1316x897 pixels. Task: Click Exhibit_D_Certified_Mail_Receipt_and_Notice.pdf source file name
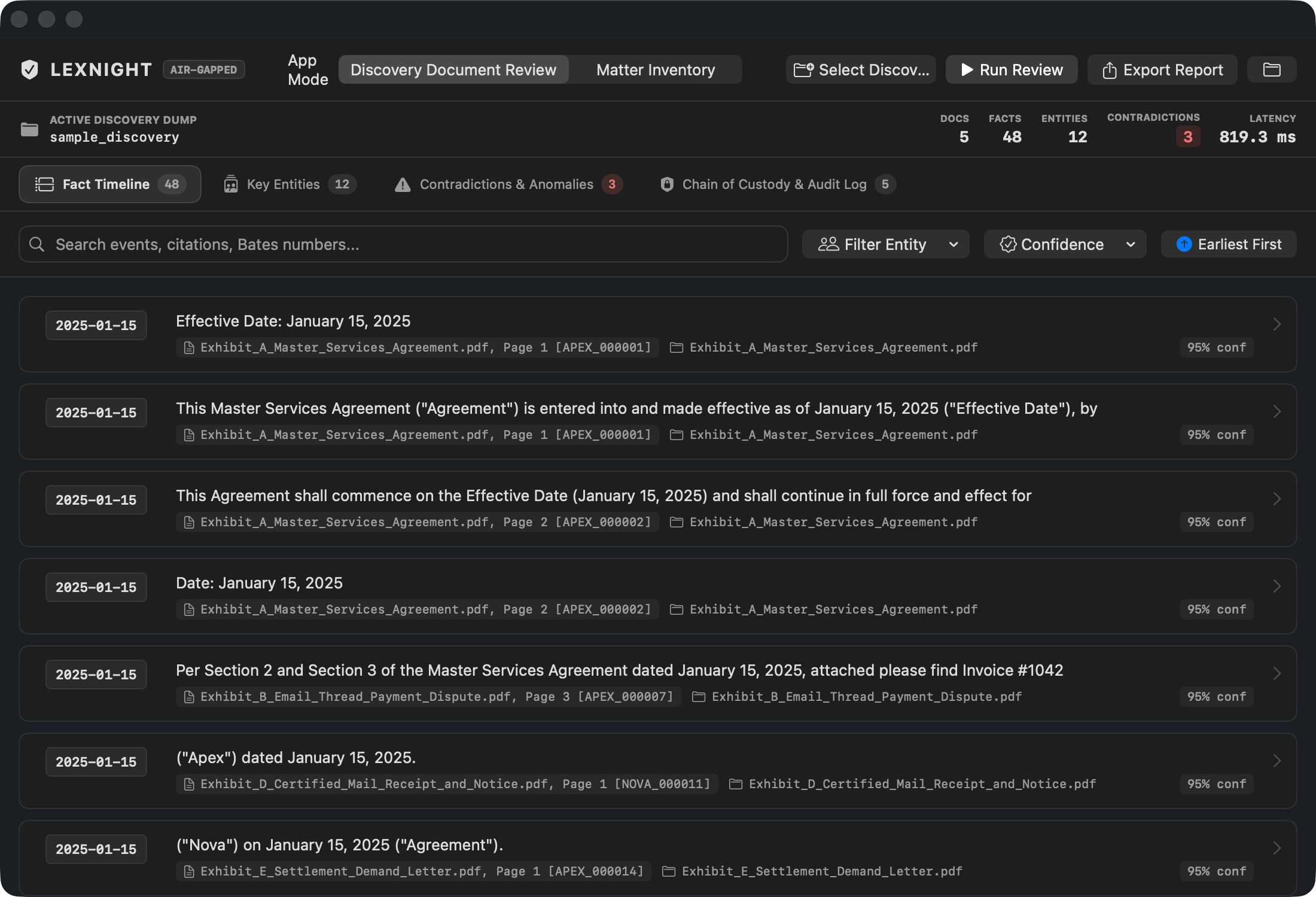click(922, 784)
